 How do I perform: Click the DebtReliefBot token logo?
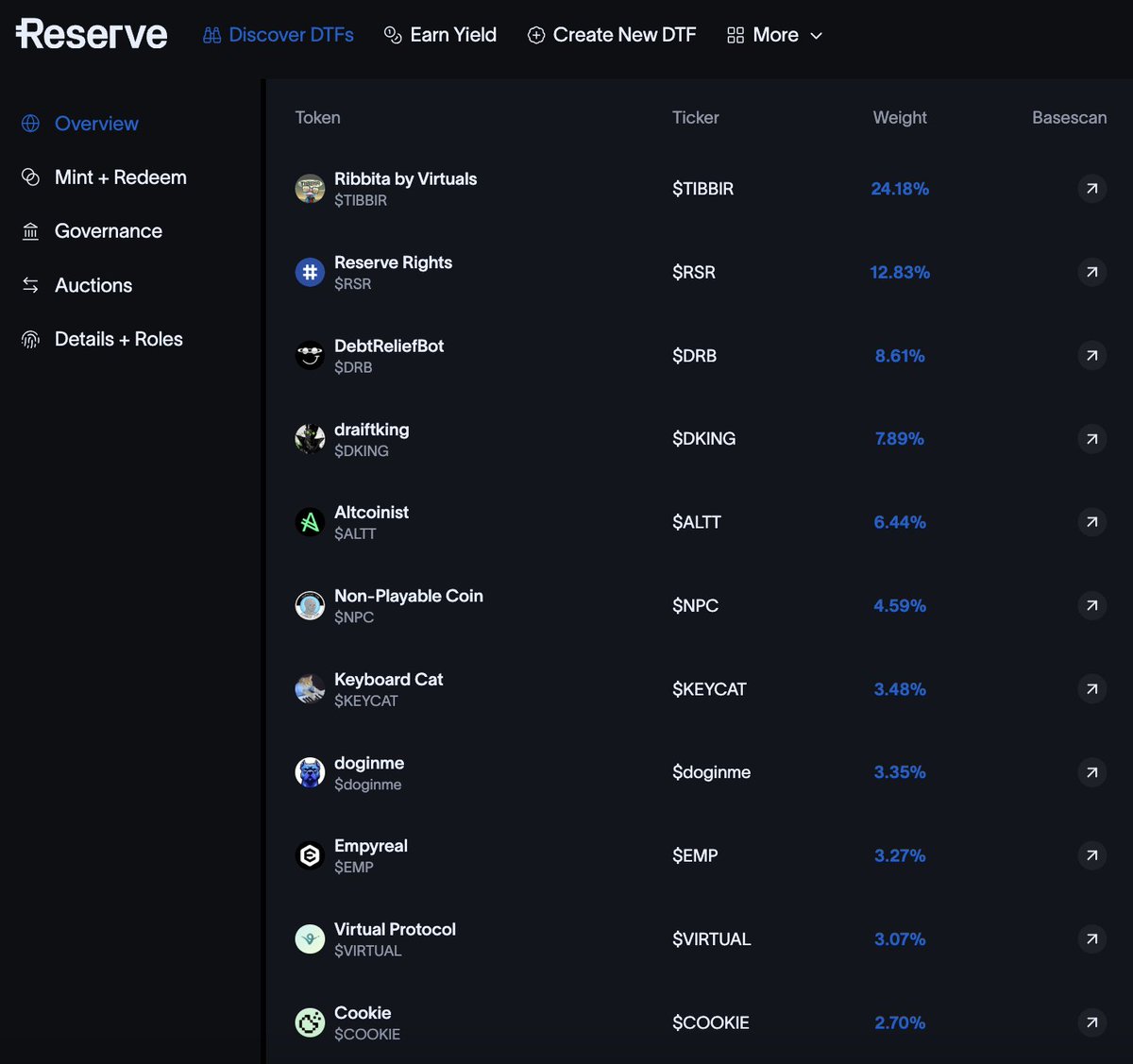pyautogui.click(x=310, y=356)
